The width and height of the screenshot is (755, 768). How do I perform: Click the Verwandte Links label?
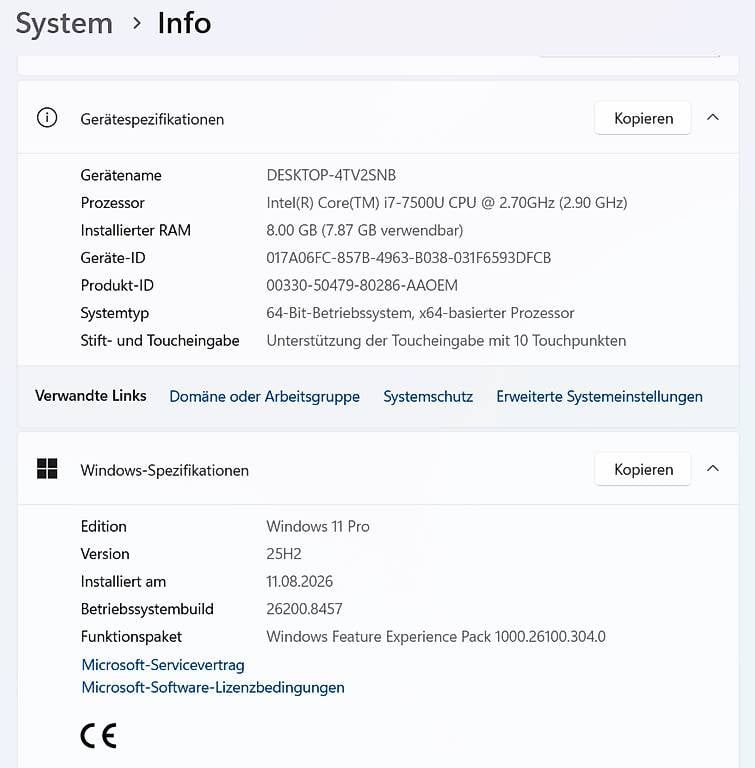click(x=91, y=395)
